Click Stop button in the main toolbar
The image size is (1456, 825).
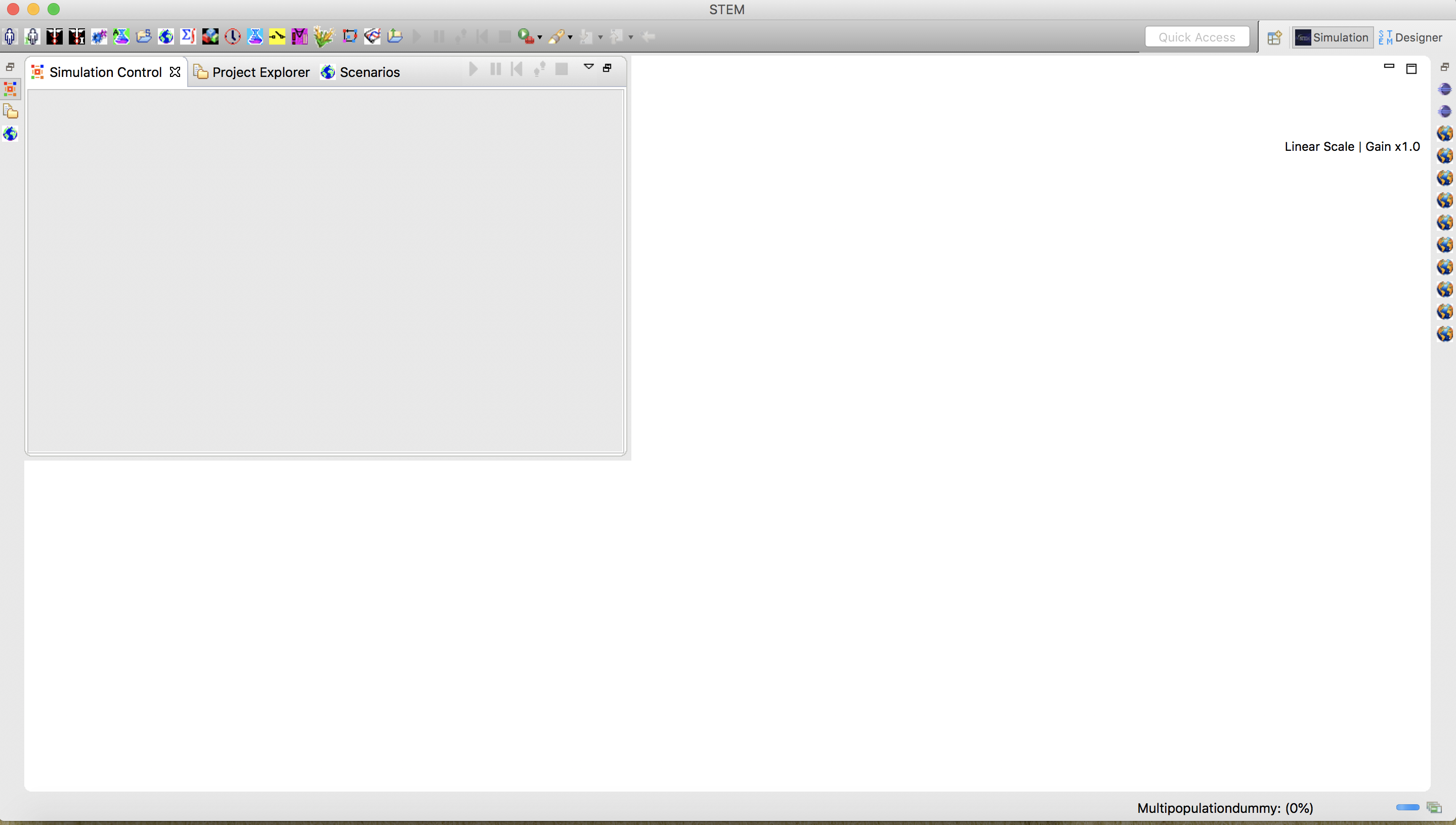coord(504,37)
